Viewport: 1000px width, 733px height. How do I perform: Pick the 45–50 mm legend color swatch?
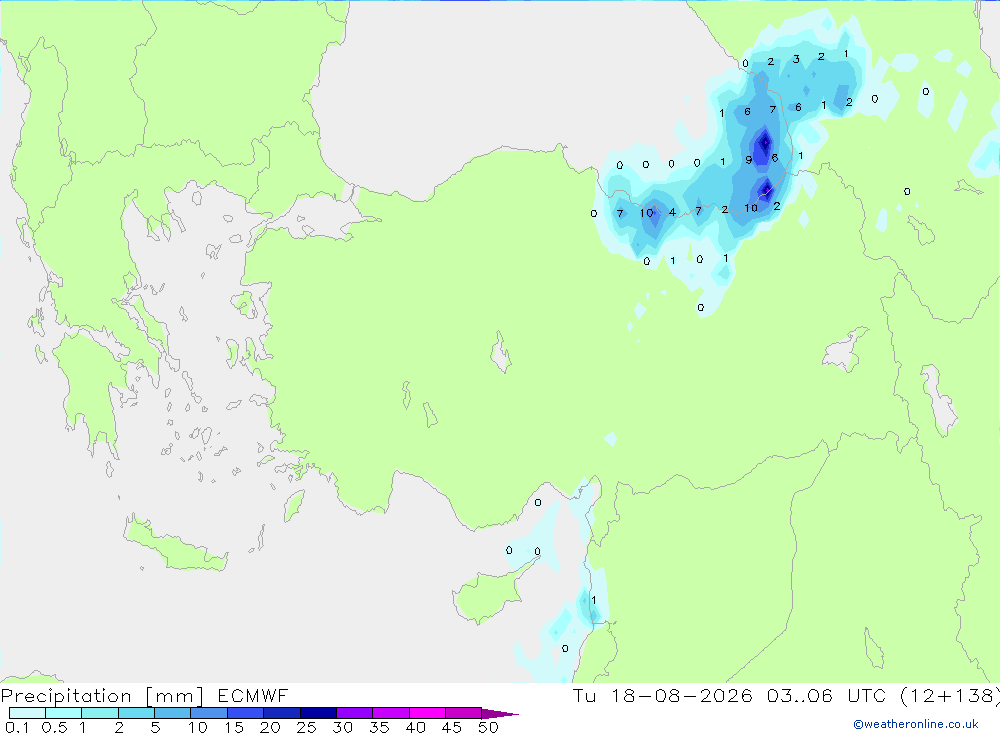click(x=464, y=713)
